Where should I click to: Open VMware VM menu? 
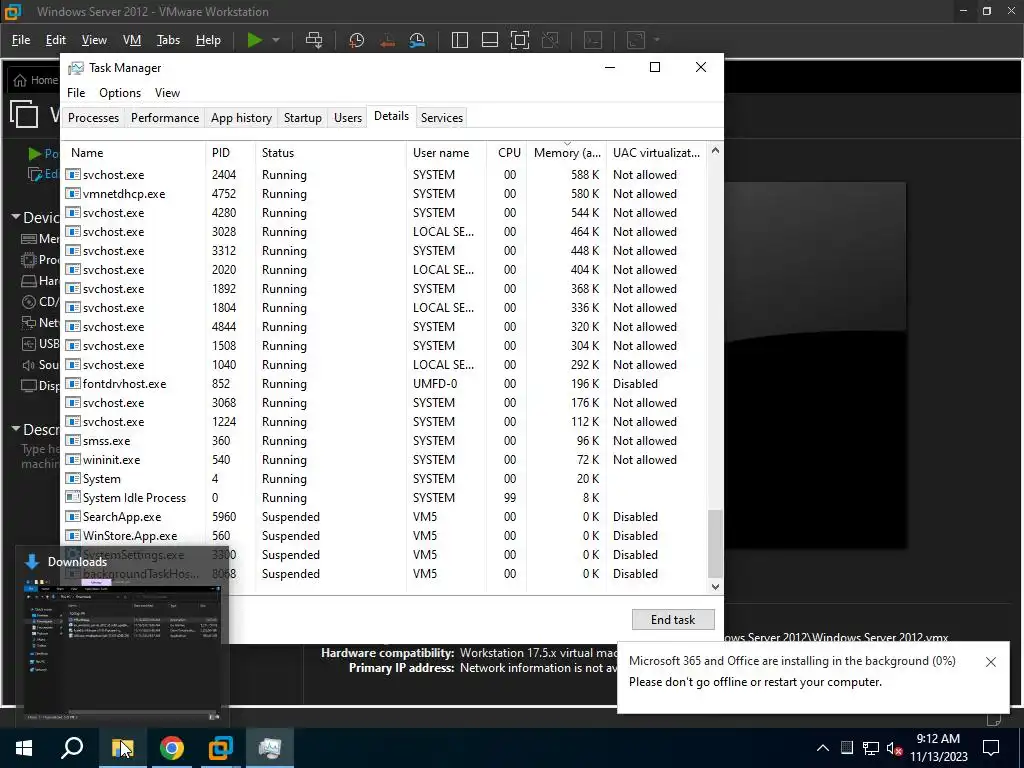[132, 40]
